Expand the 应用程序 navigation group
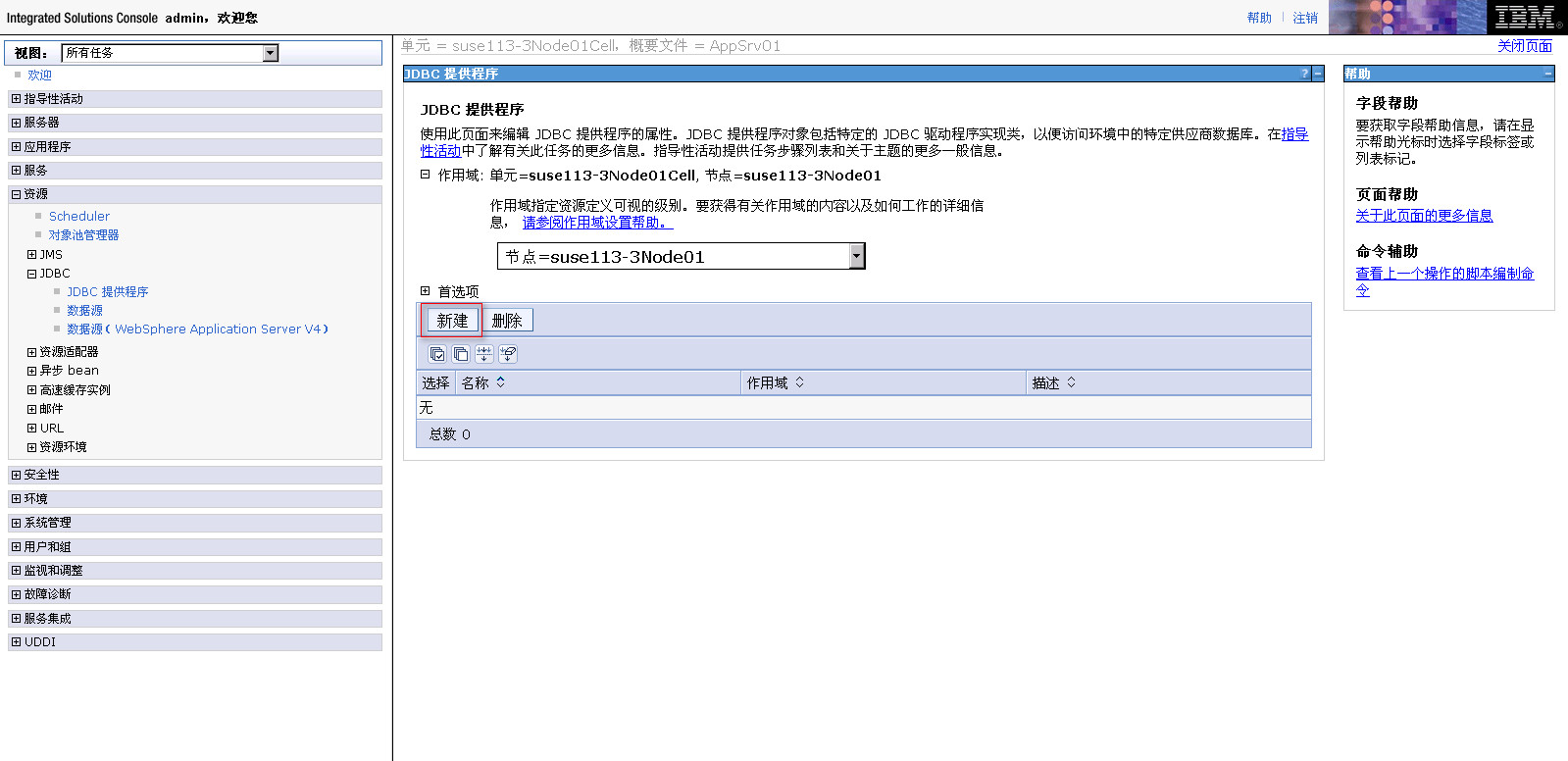1568x761 pixels. 16,147
